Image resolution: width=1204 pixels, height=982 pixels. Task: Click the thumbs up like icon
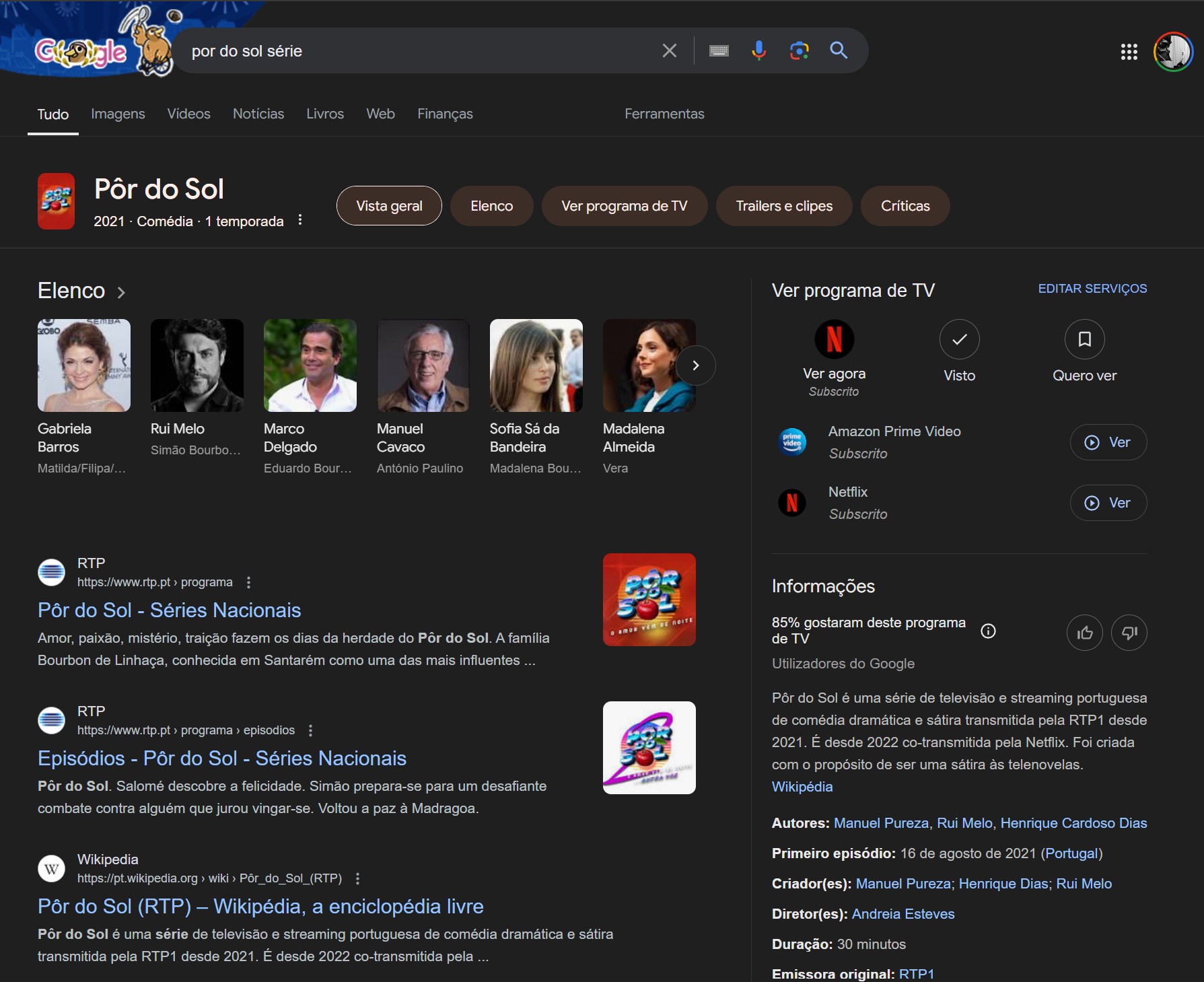1084,633
